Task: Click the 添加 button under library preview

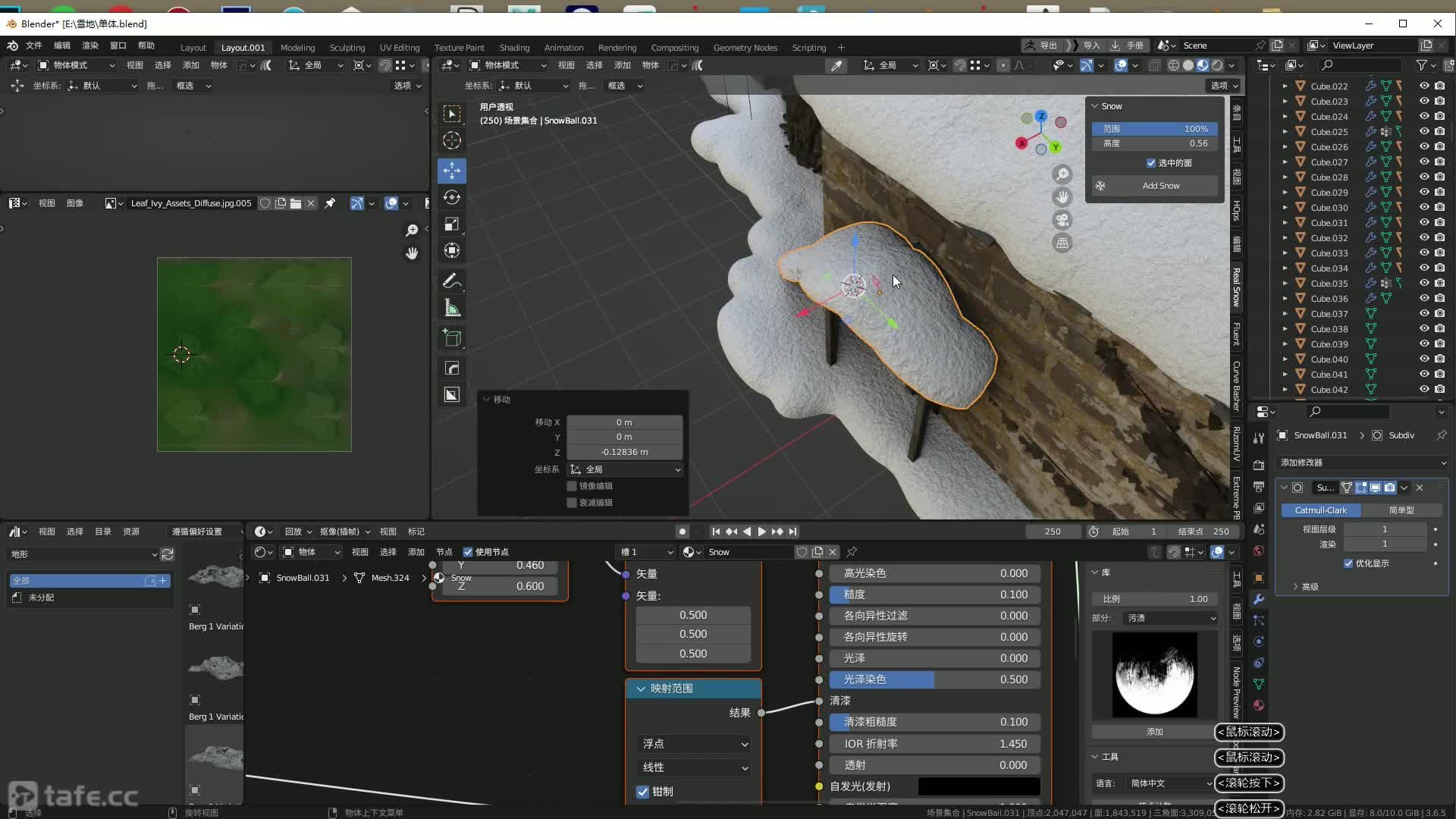Action: click(1154, 732)
